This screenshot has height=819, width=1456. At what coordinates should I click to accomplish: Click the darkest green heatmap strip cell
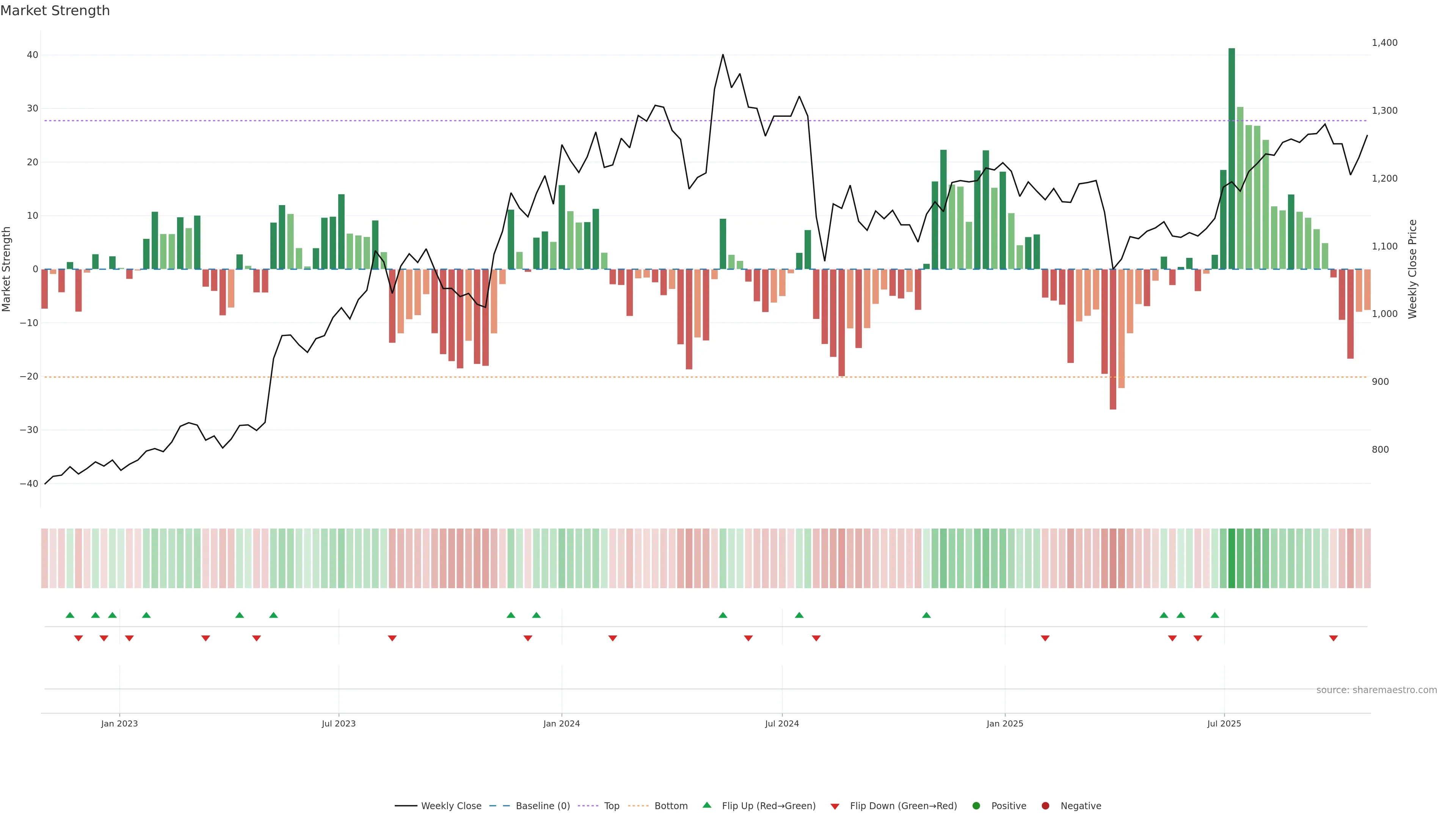click(1232, 559)
